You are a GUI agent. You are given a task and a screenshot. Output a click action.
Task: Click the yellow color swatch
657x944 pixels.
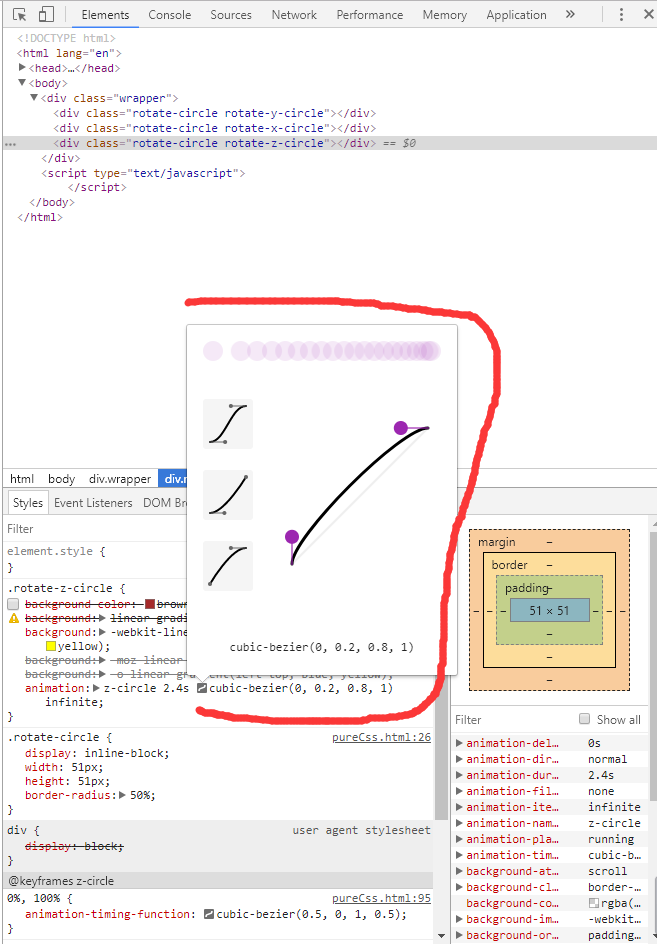51,646
